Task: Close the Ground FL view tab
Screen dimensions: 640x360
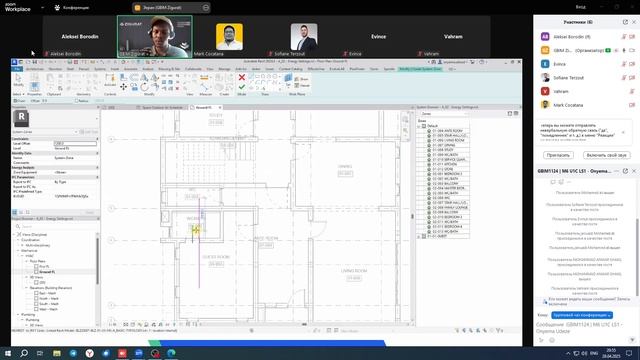Action: 220,108
